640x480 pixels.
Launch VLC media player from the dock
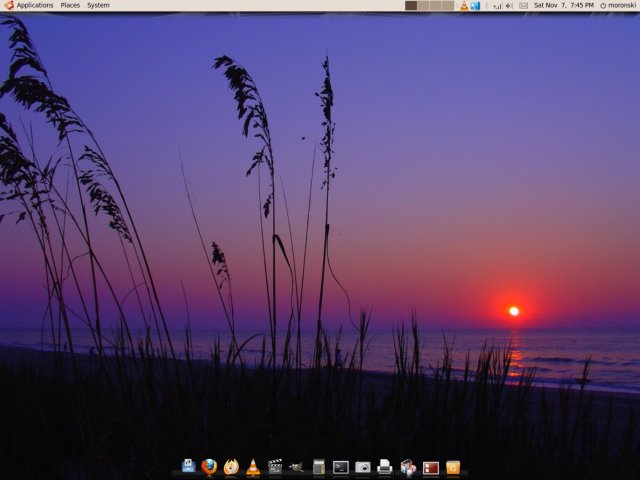point(253,467)
